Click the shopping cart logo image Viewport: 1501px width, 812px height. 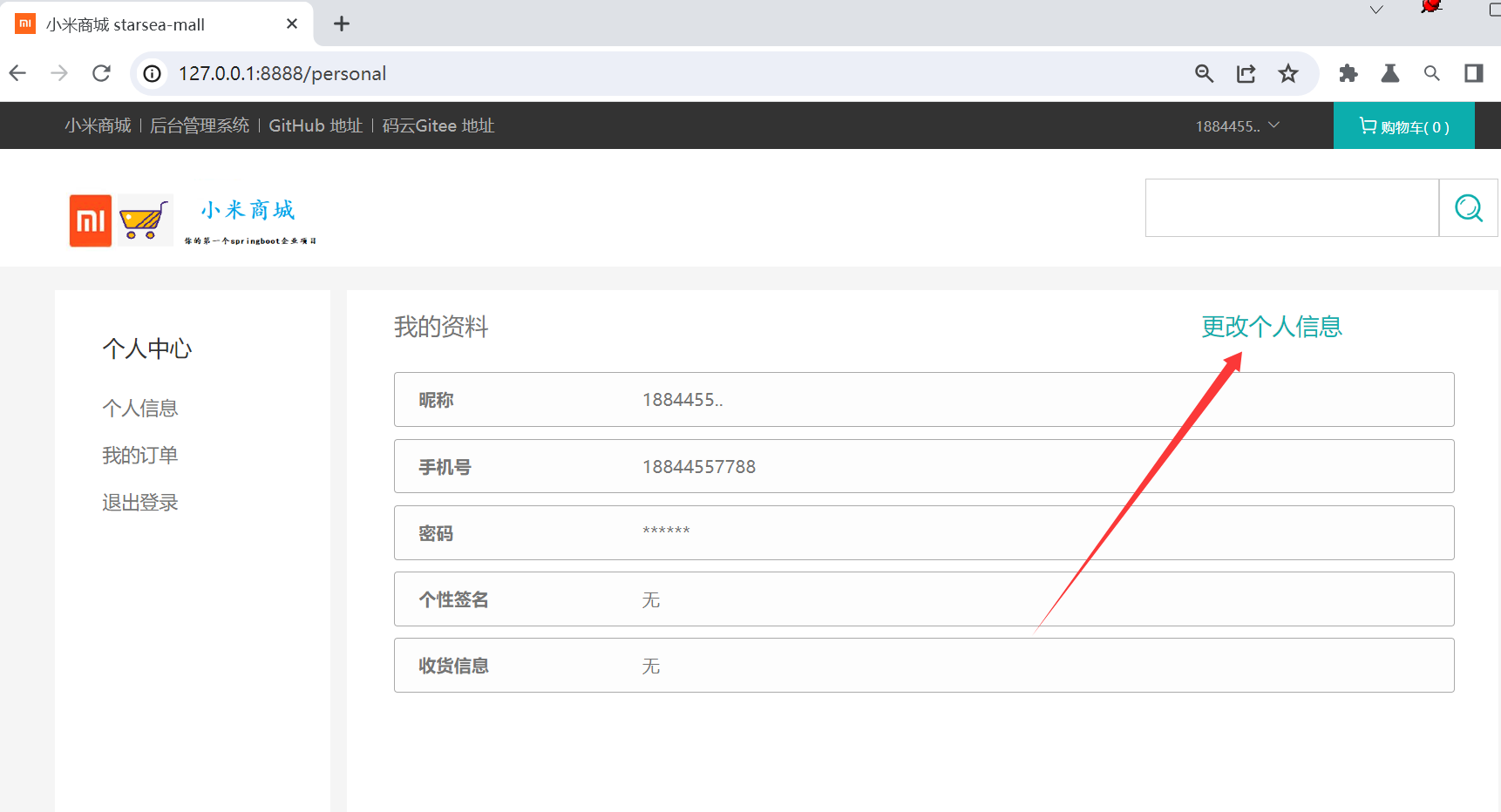pos(145,220)
